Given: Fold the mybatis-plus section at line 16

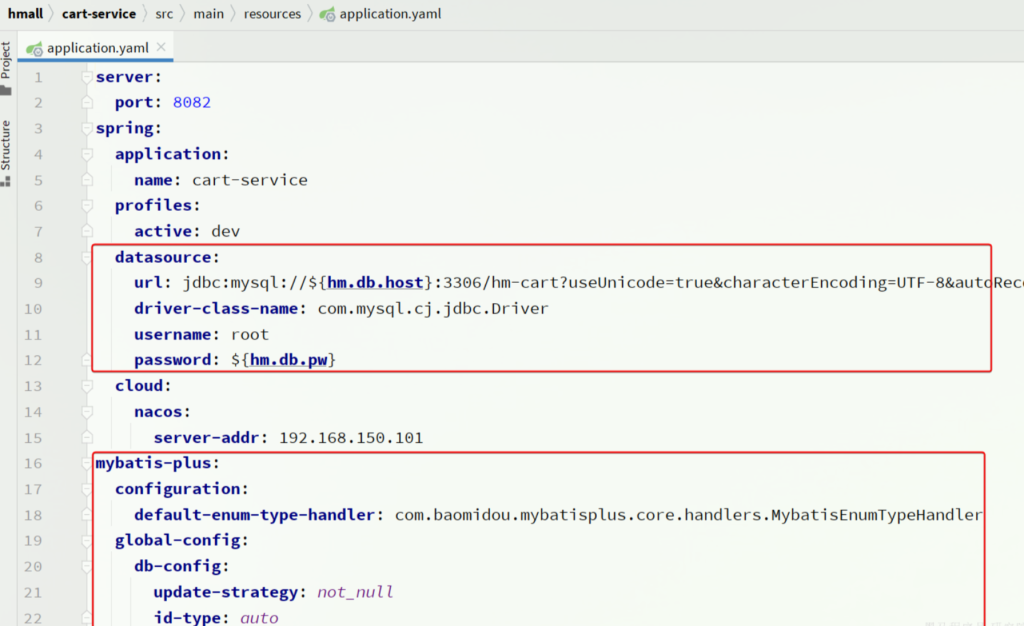Looking at the screenshot, I should (x=88, y=463).
